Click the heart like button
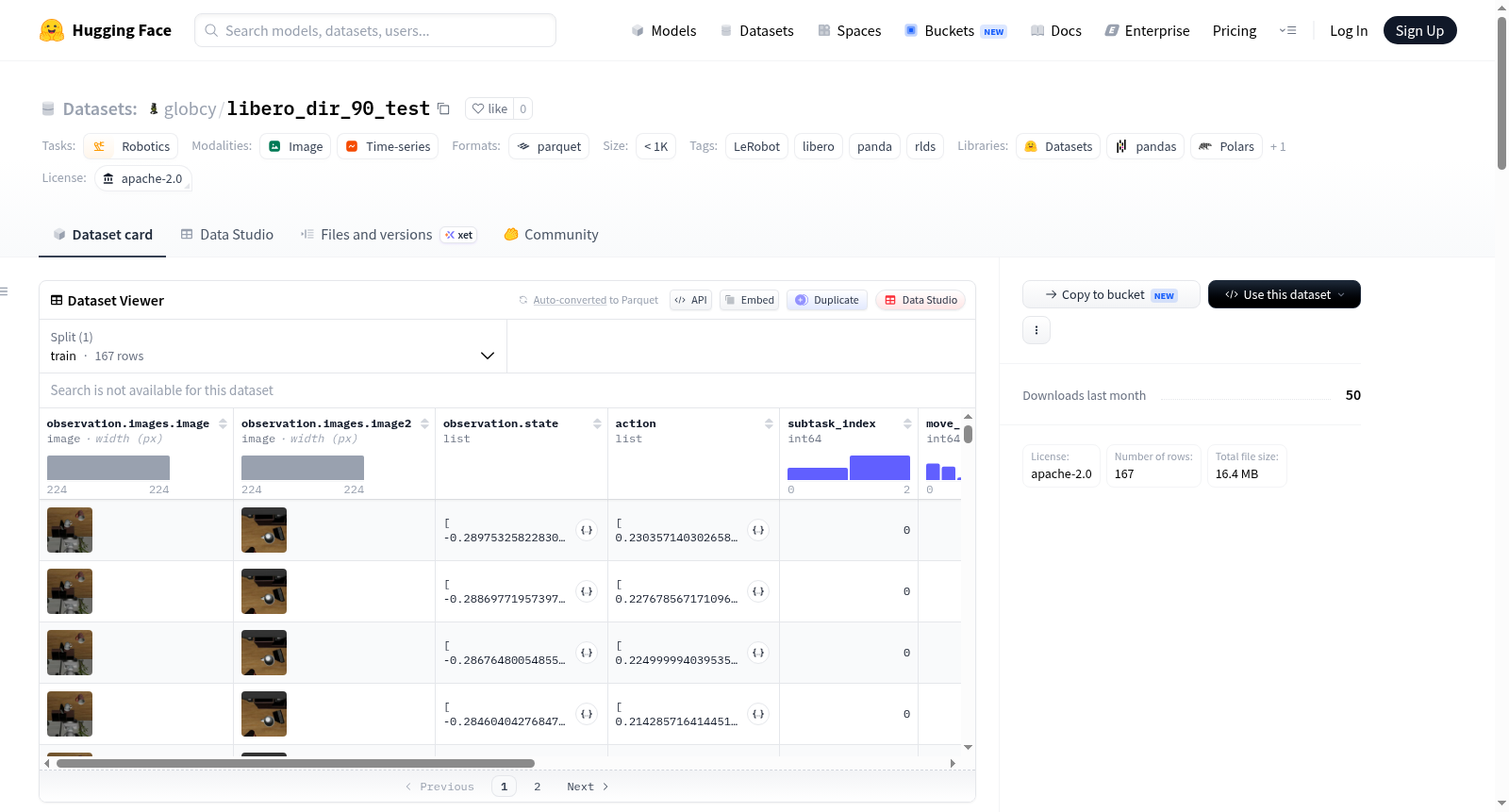The image size is (1509, 812). 489,108
